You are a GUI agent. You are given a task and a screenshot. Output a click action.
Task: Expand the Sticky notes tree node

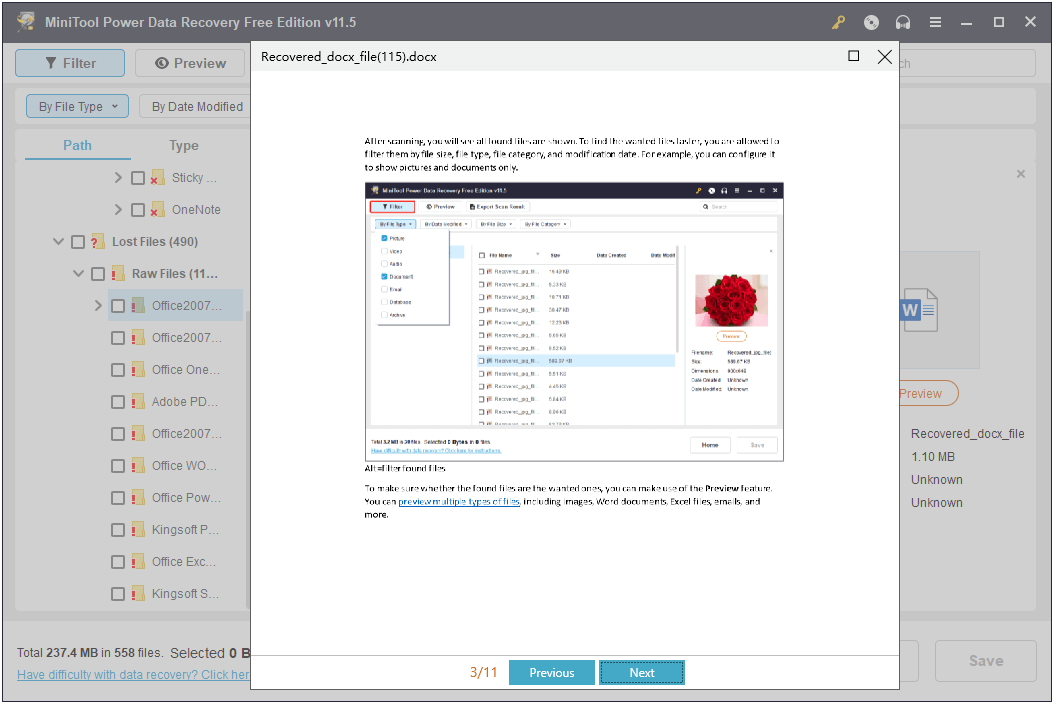point(117,177)
